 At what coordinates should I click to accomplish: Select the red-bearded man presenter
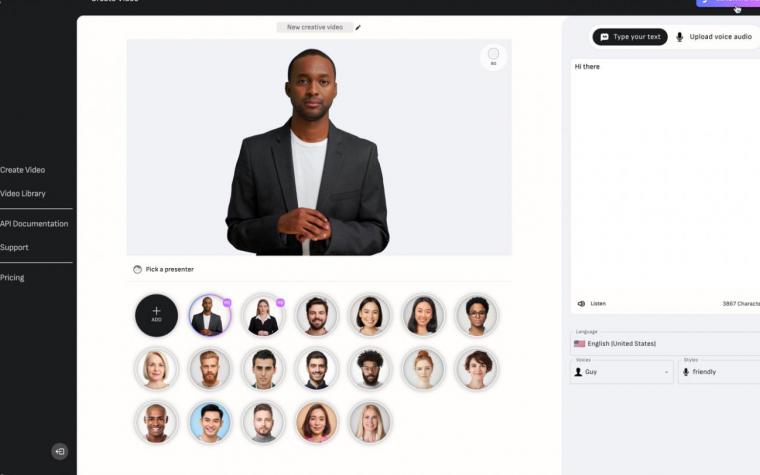tap(209, 369)
